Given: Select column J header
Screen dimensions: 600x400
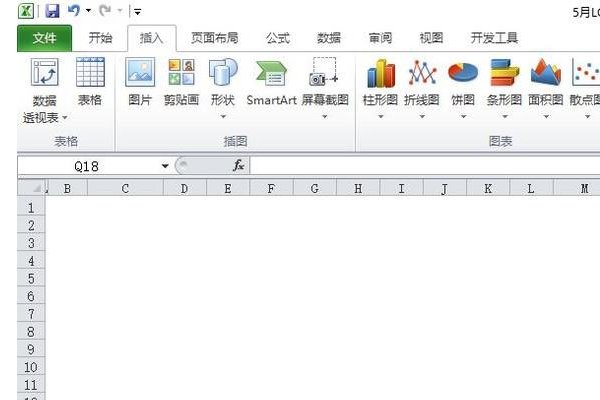Looking at the screenshot, I should tap(445, 188).
